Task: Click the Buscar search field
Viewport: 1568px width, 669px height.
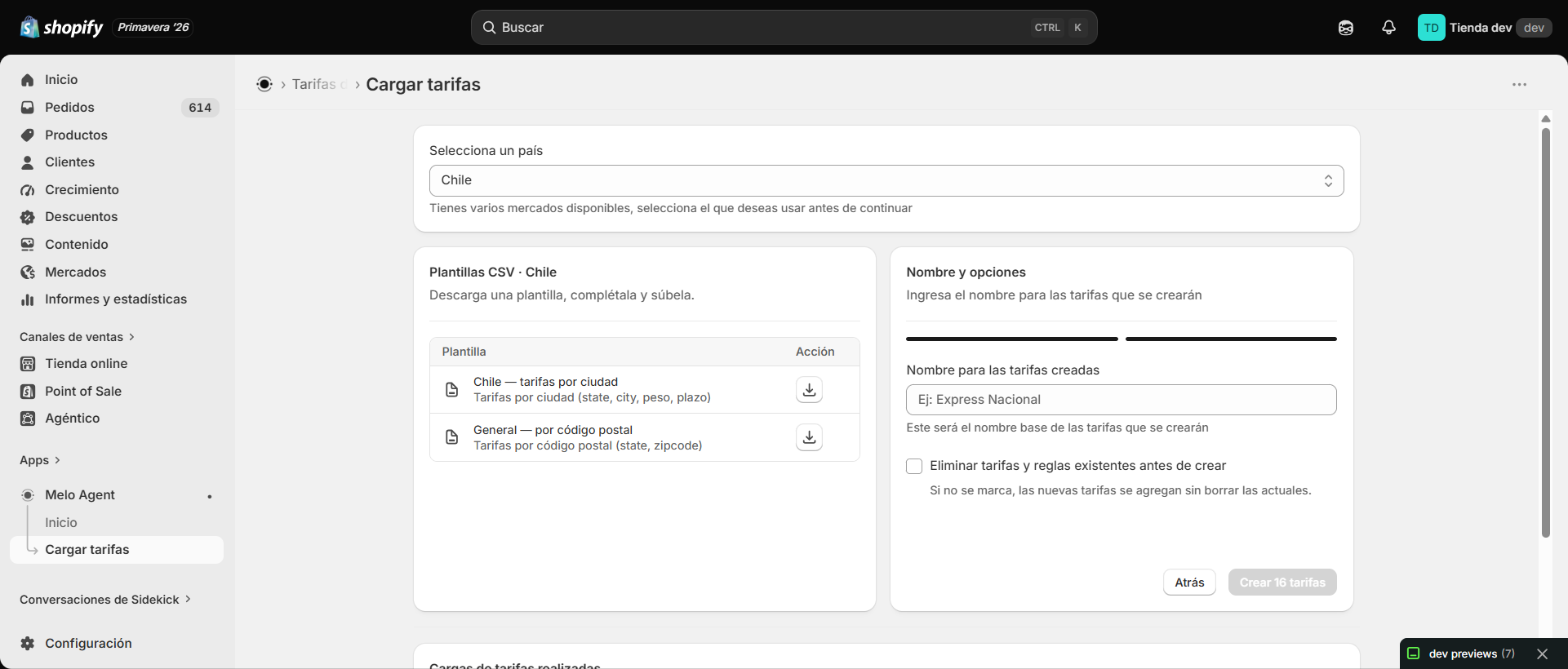Action: (x=784, y=28)
